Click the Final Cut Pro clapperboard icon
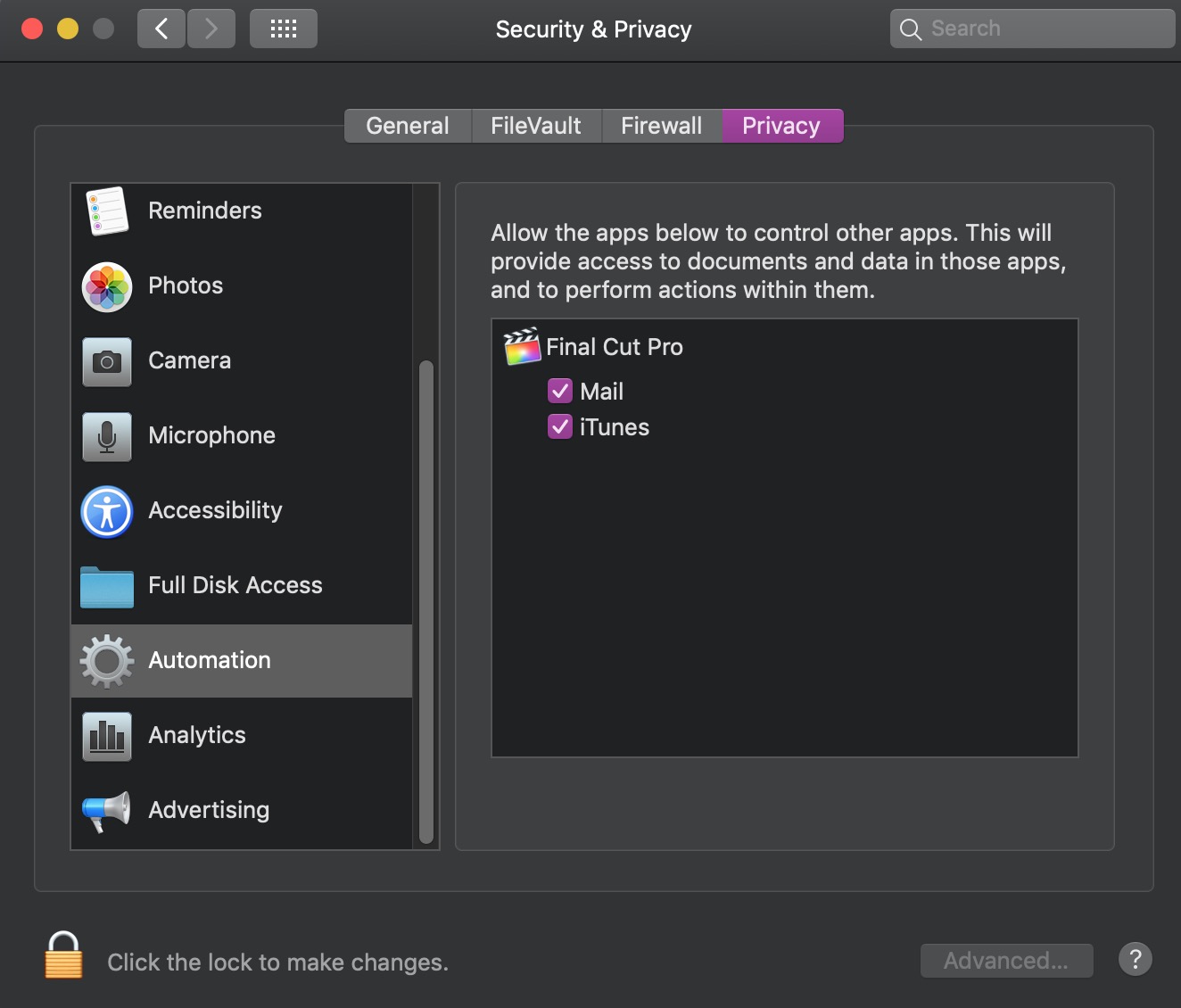Viewport: 1181px width, 1008px height. pos(523,346)
